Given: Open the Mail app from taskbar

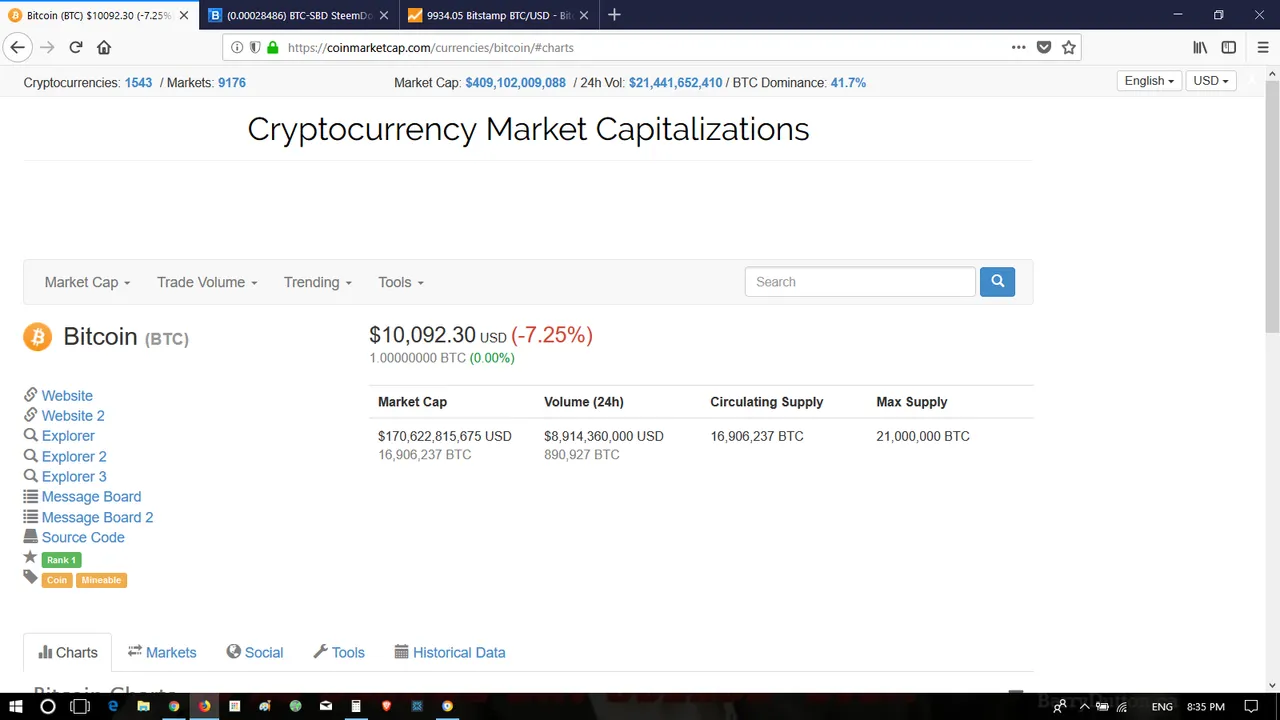Looking at the screenshot, I should click(326, 706).
